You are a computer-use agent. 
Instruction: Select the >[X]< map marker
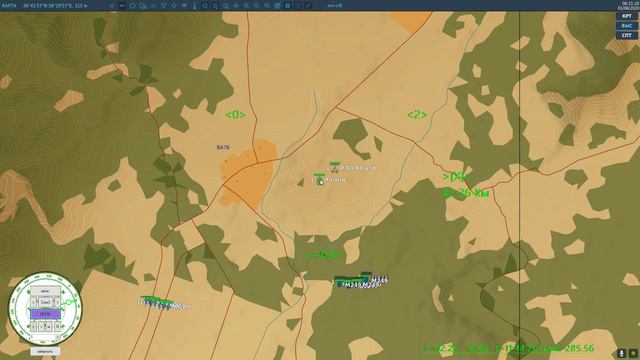[457, 177]
